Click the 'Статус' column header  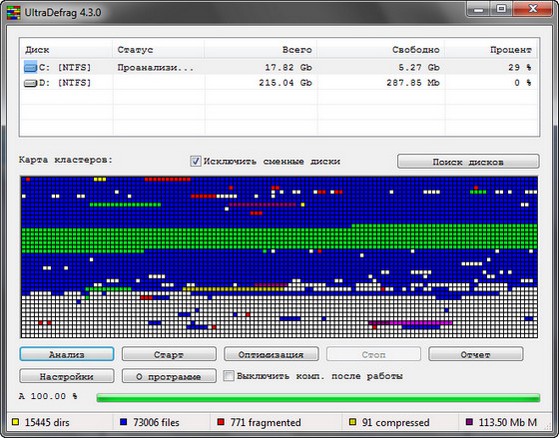coord(159,50)
